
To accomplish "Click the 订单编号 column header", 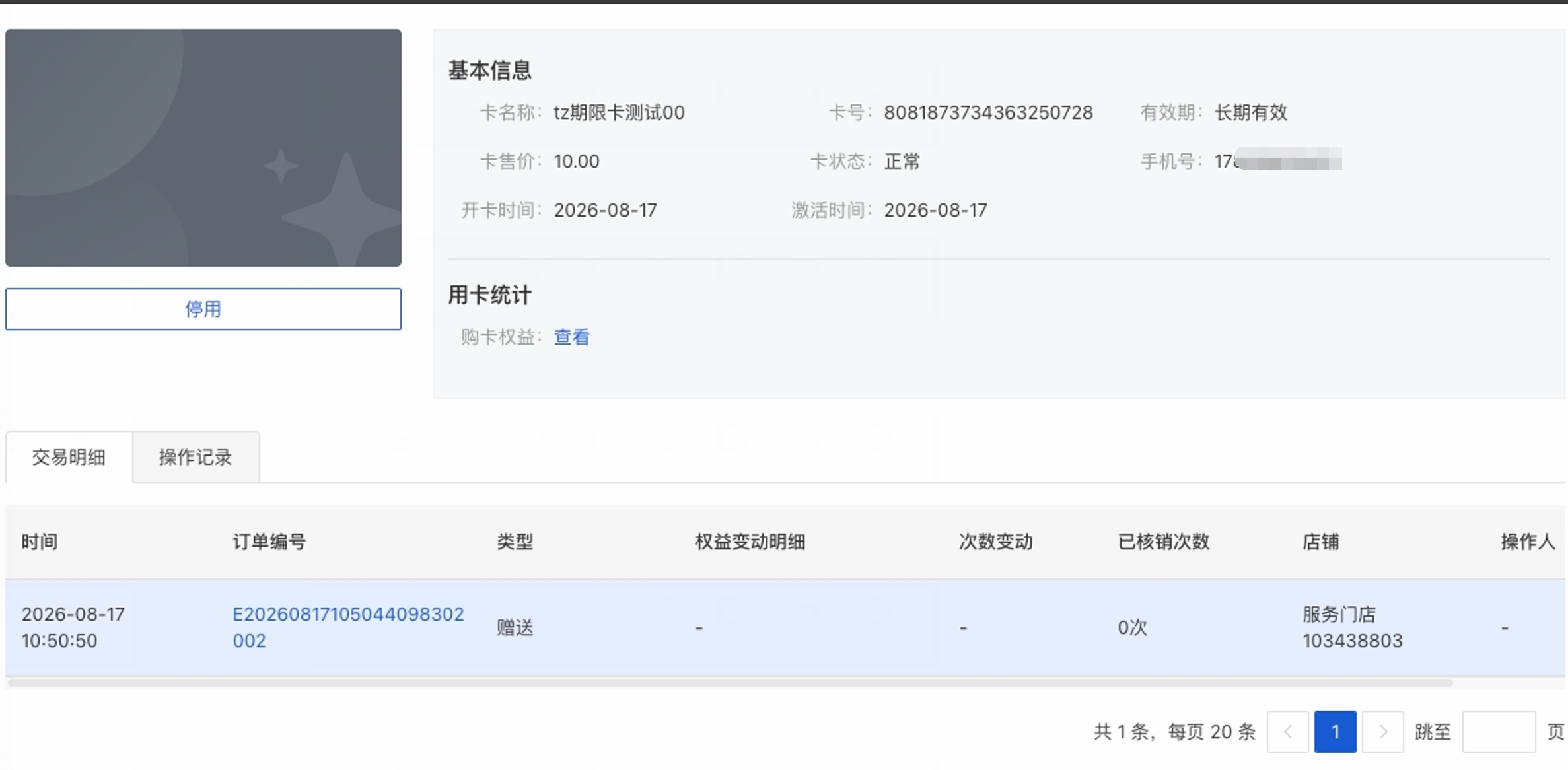I will click(x=269, y=542).
